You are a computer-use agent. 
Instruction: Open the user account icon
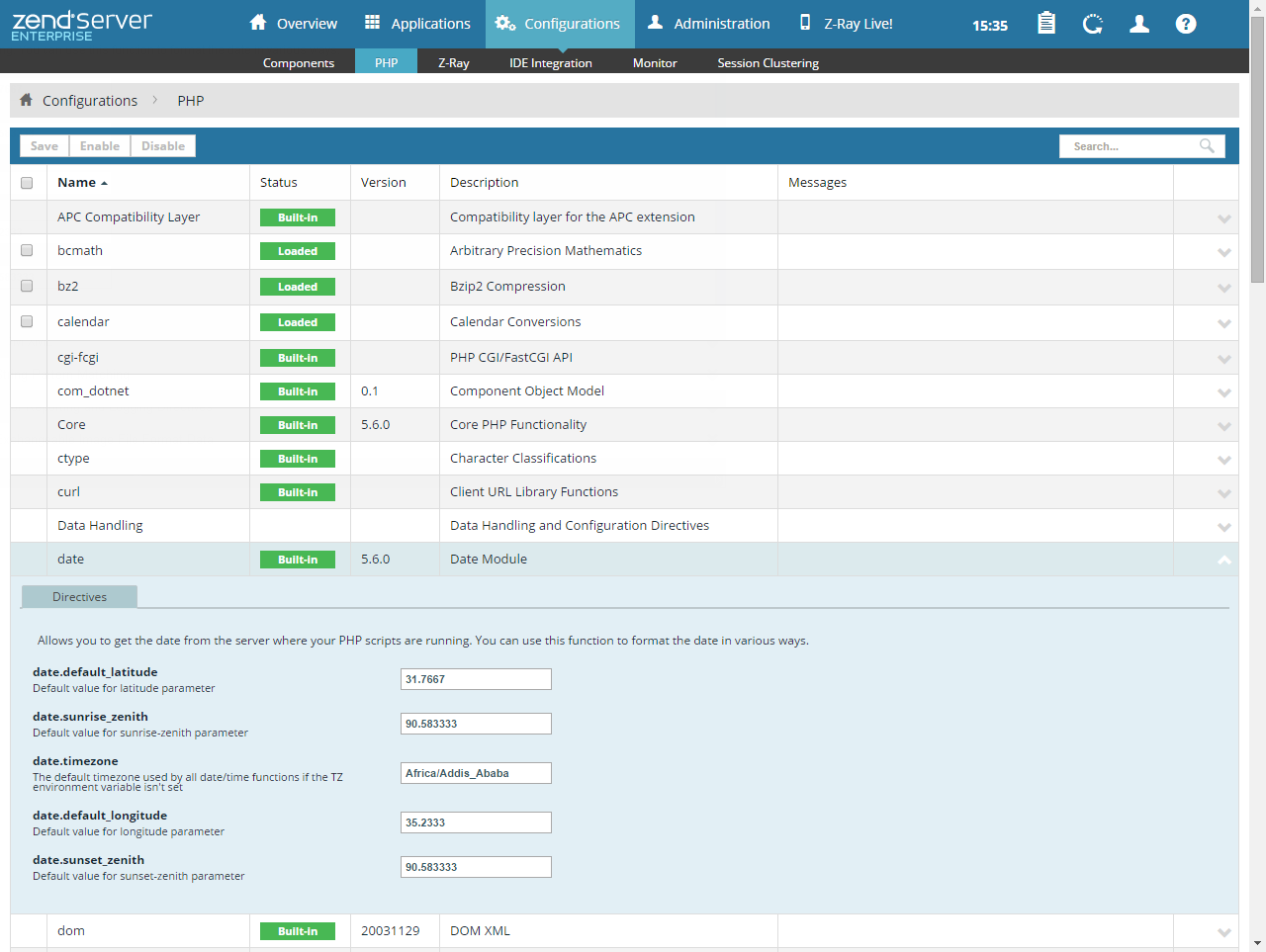(1139, 24)
